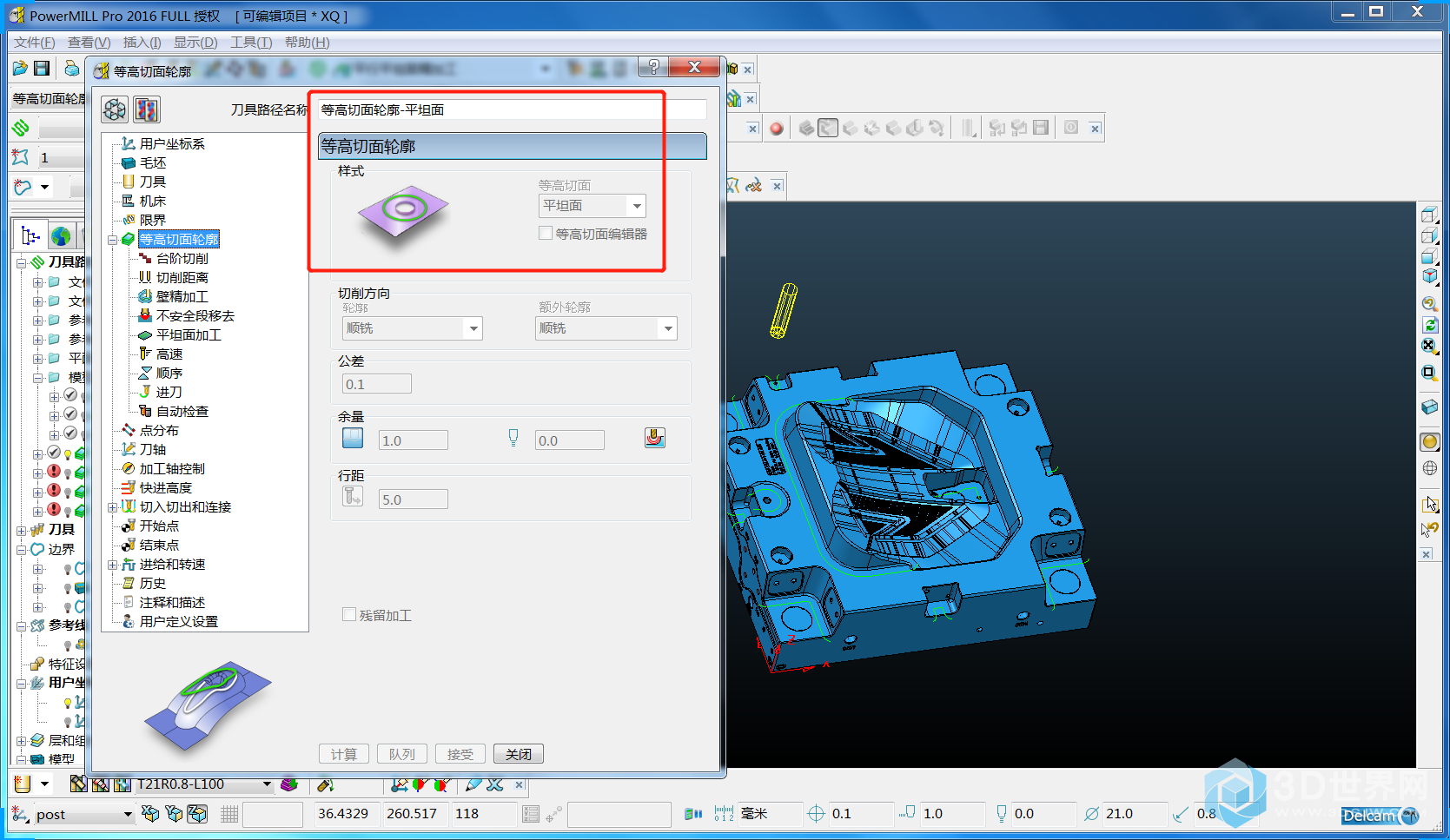Select 平坦面加工 in strategy tree
The image size is (1450, 840).
tap(188, 335)
